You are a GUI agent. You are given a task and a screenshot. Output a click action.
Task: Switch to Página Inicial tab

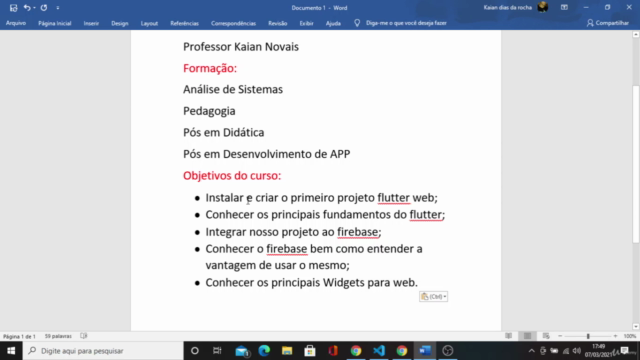click(x=55, y=23)
